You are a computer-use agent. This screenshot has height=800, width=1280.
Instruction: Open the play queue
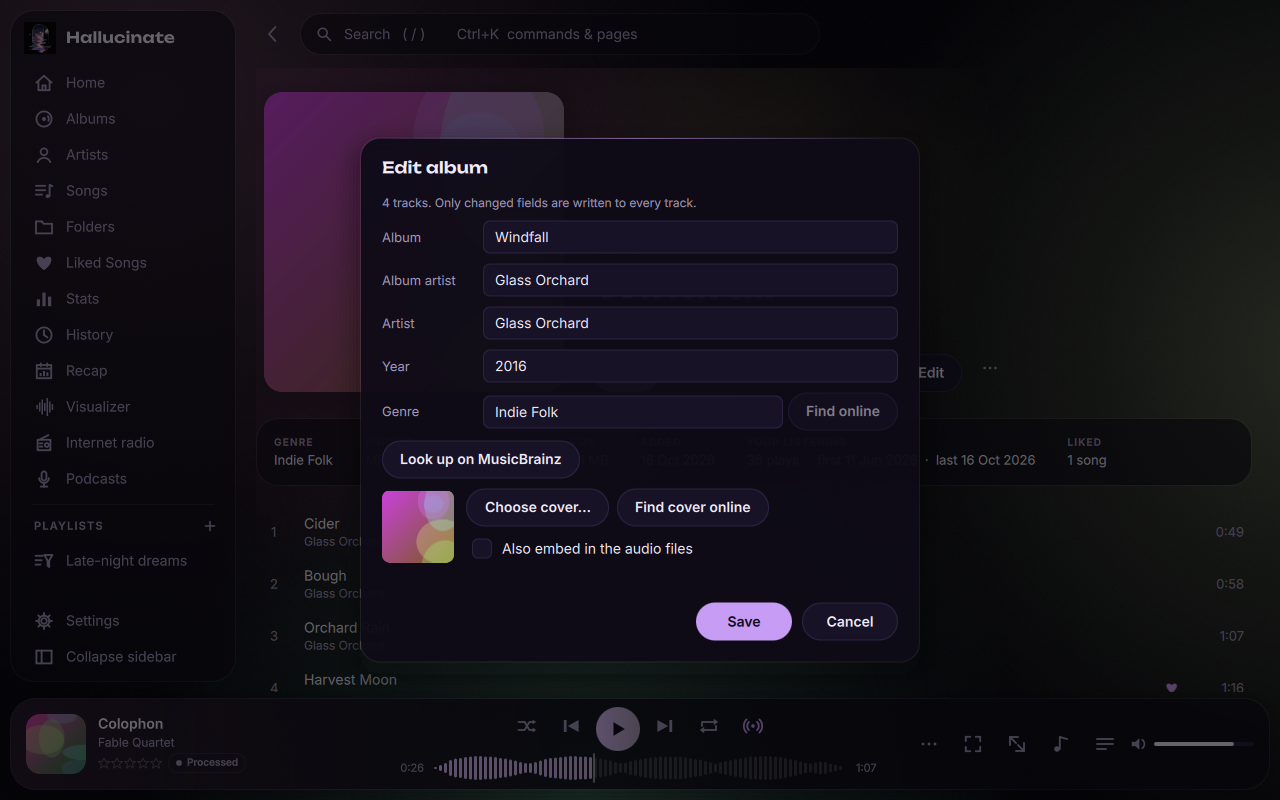(1105, 744)
